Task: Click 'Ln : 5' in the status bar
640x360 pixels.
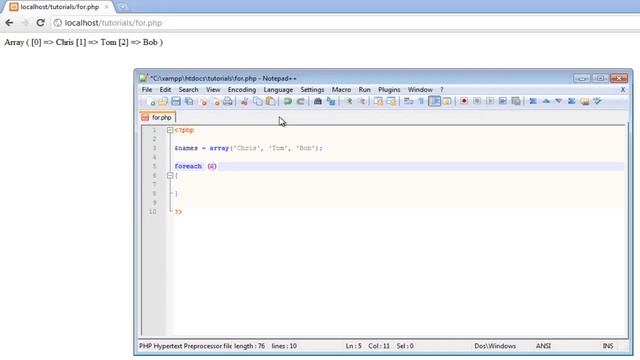Action: pyautogui.click(x=353, y=346)
